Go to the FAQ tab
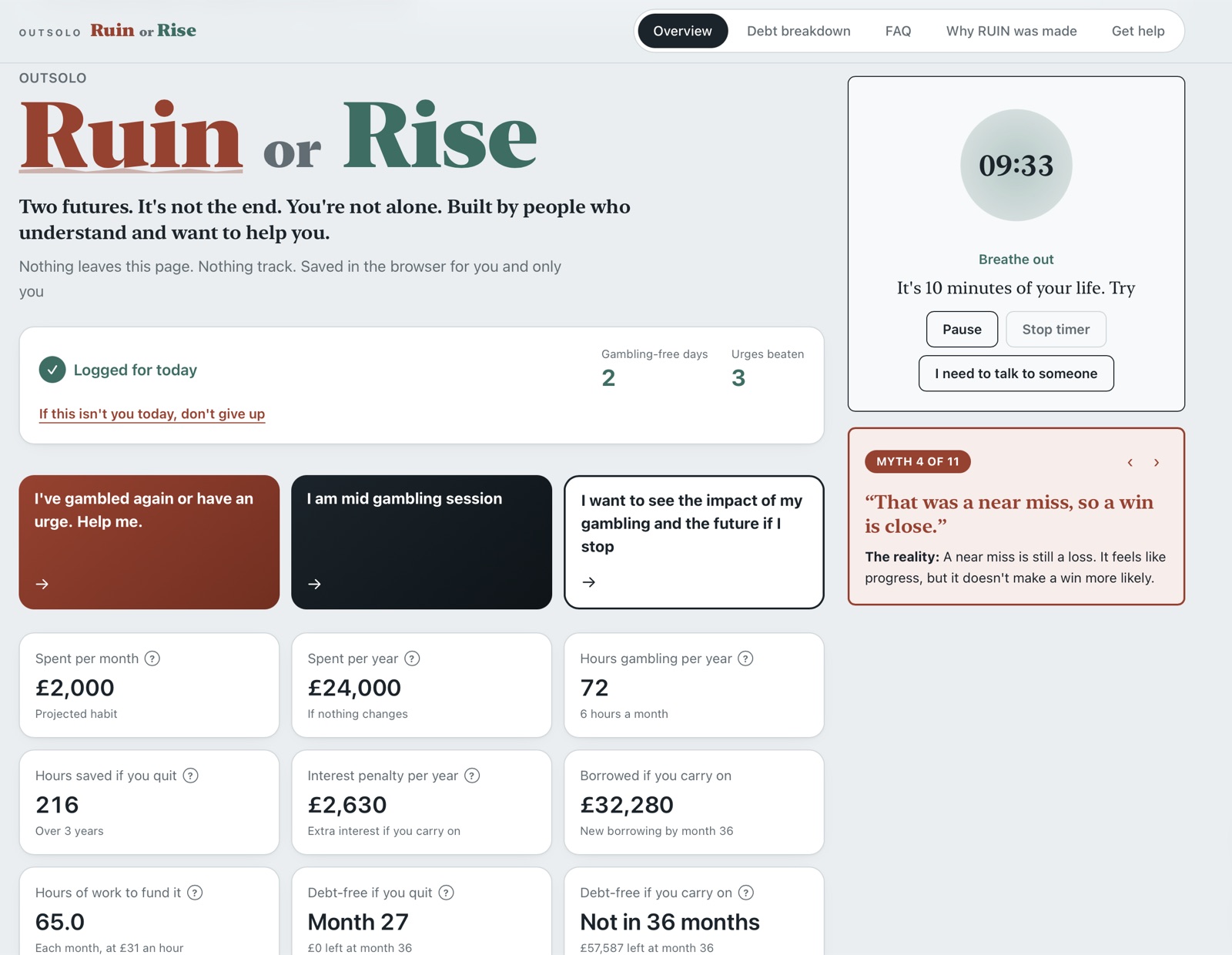The image size is (1232, 955). click(x=898, y=31)
